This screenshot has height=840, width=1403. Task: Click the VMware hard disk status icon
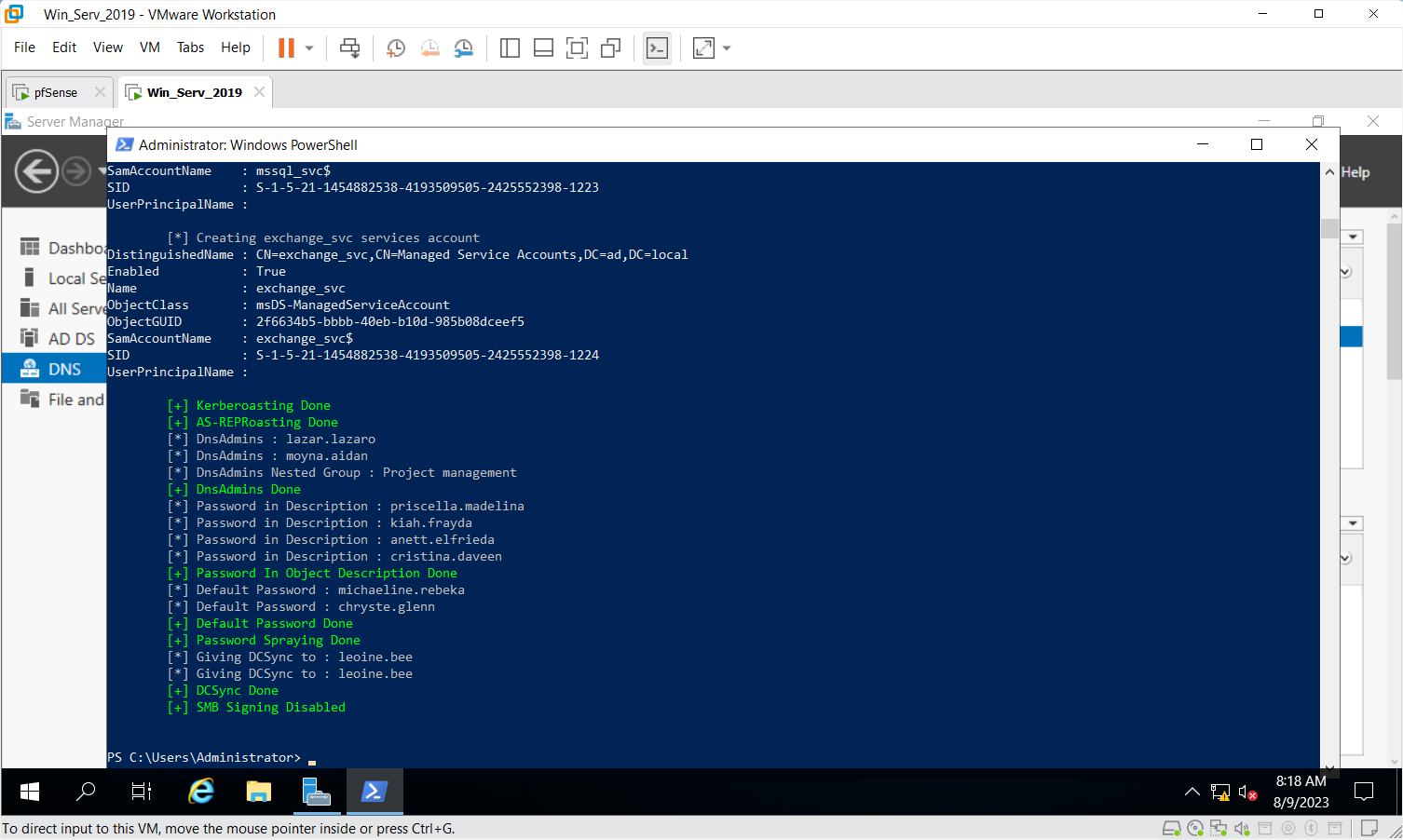[1172, 828]
